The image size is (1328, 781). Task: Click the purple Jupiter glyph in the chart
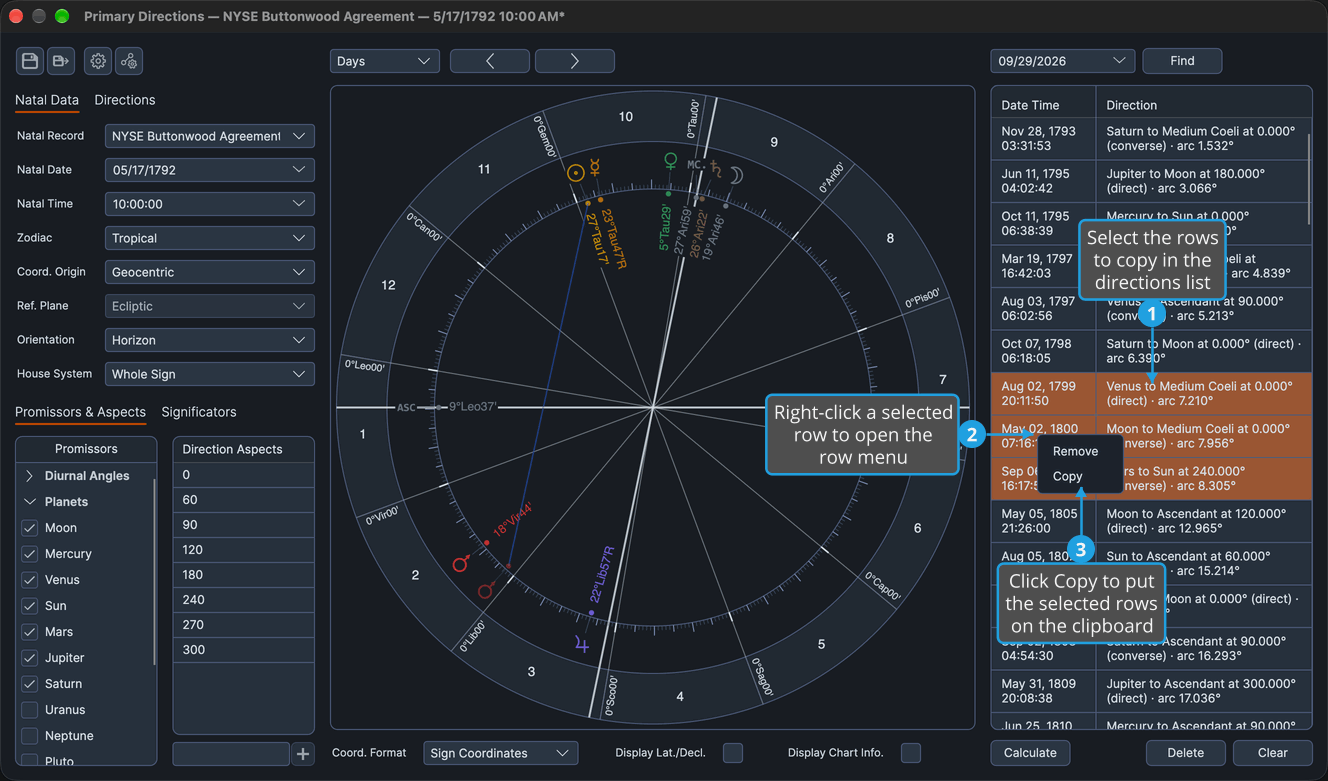point(582,643)
